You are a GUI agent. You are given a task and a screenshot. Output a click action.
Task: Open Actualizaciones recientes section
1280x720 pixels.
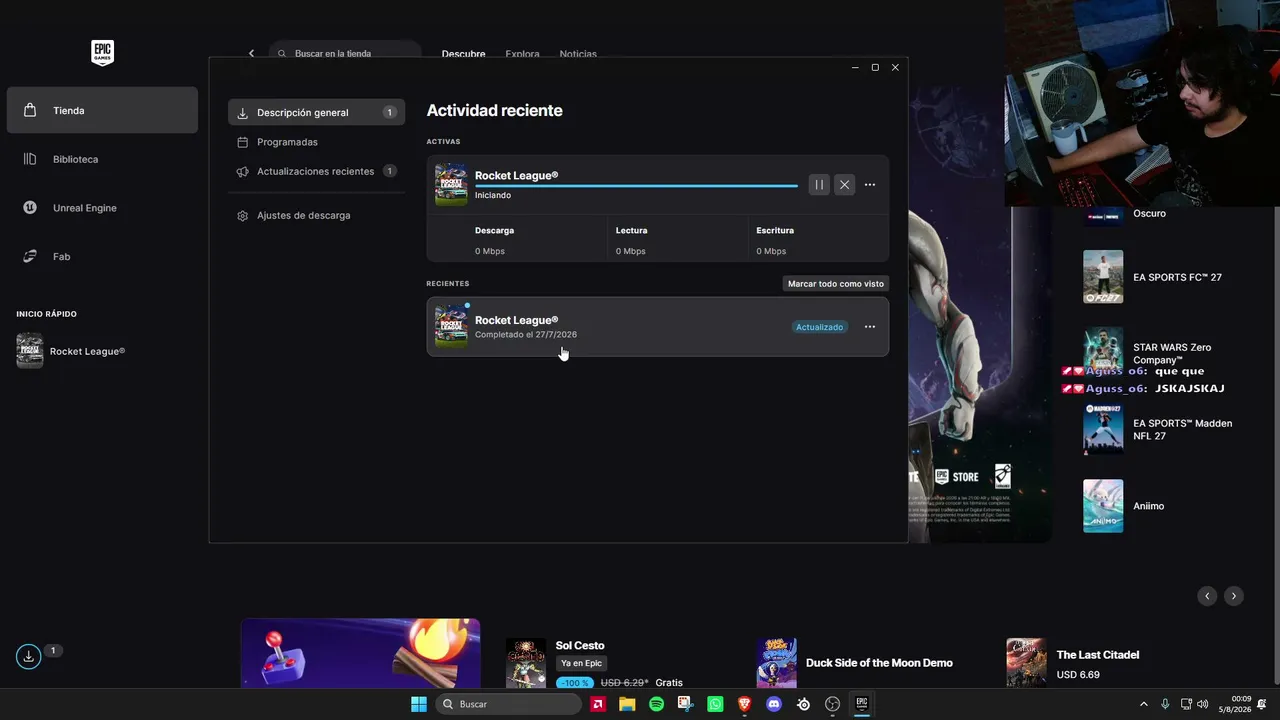pos(316,171)
